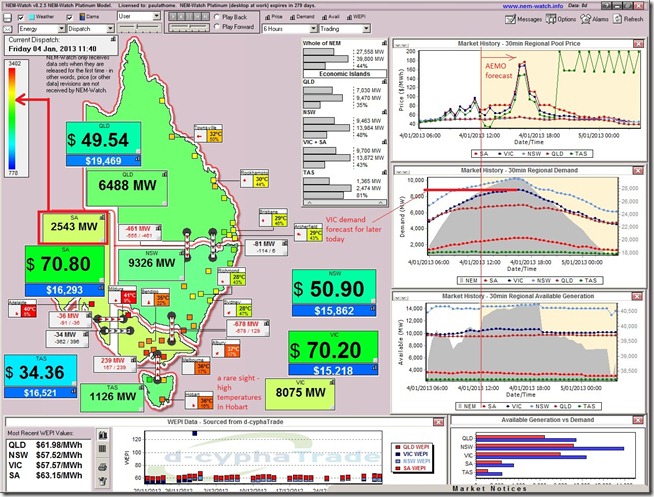Click the Economic Islands header button
Screen dimensions: 654x497
(x=345, y=74)
